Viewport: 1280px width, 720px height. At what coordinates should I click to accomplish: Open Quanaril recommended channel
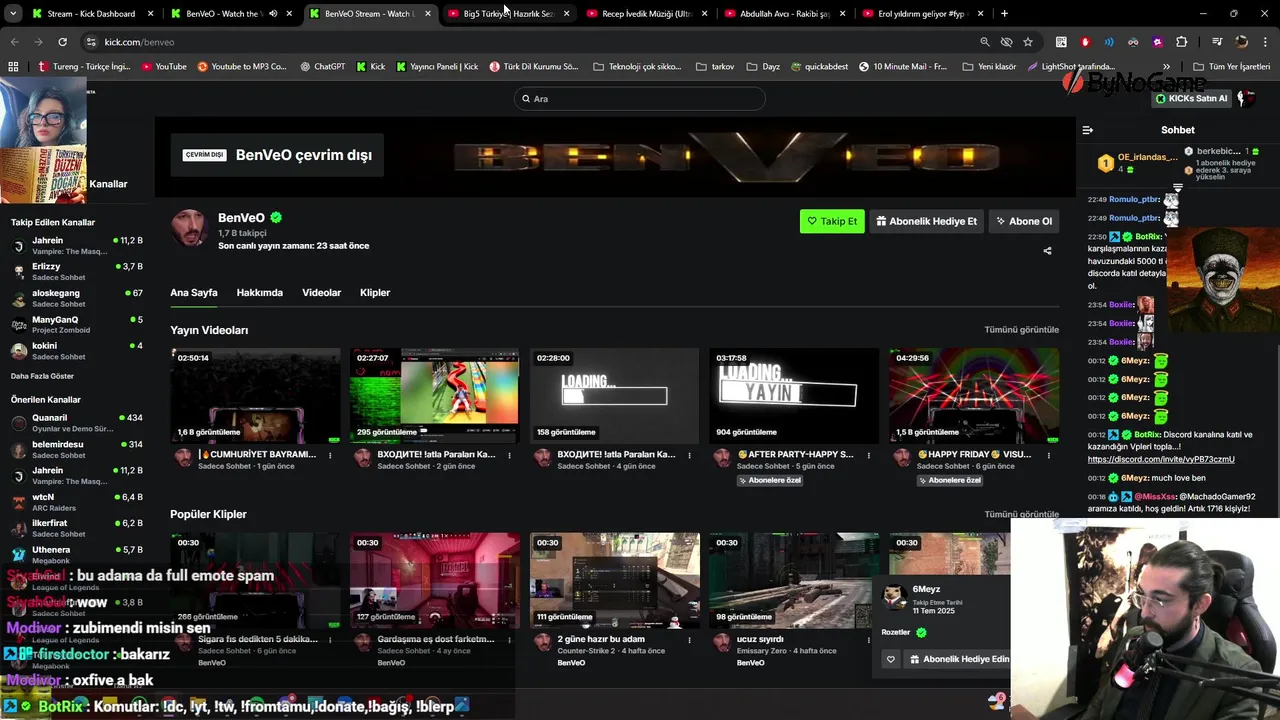(x=76, y=423)
